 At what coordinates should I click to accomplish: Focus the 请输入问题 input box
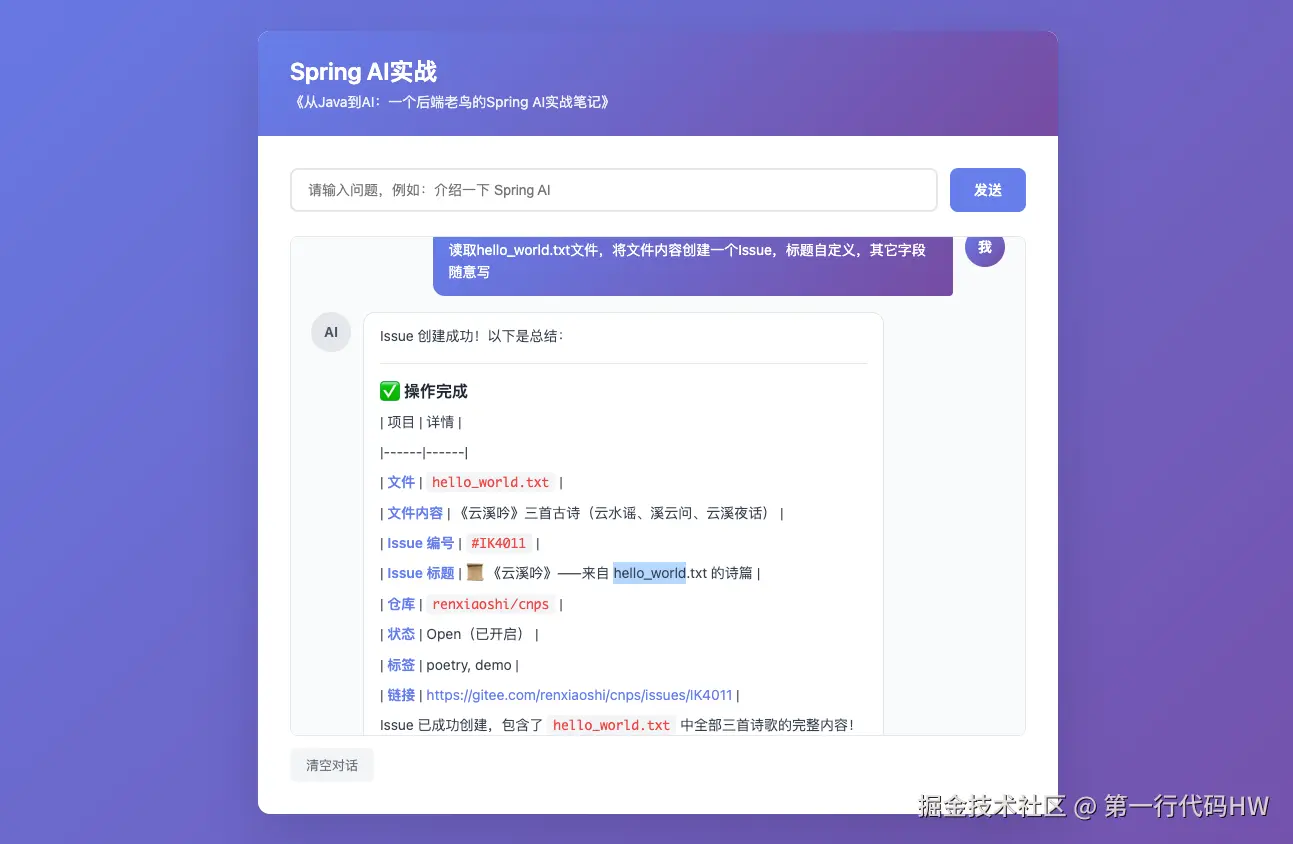tap(614, 190)
